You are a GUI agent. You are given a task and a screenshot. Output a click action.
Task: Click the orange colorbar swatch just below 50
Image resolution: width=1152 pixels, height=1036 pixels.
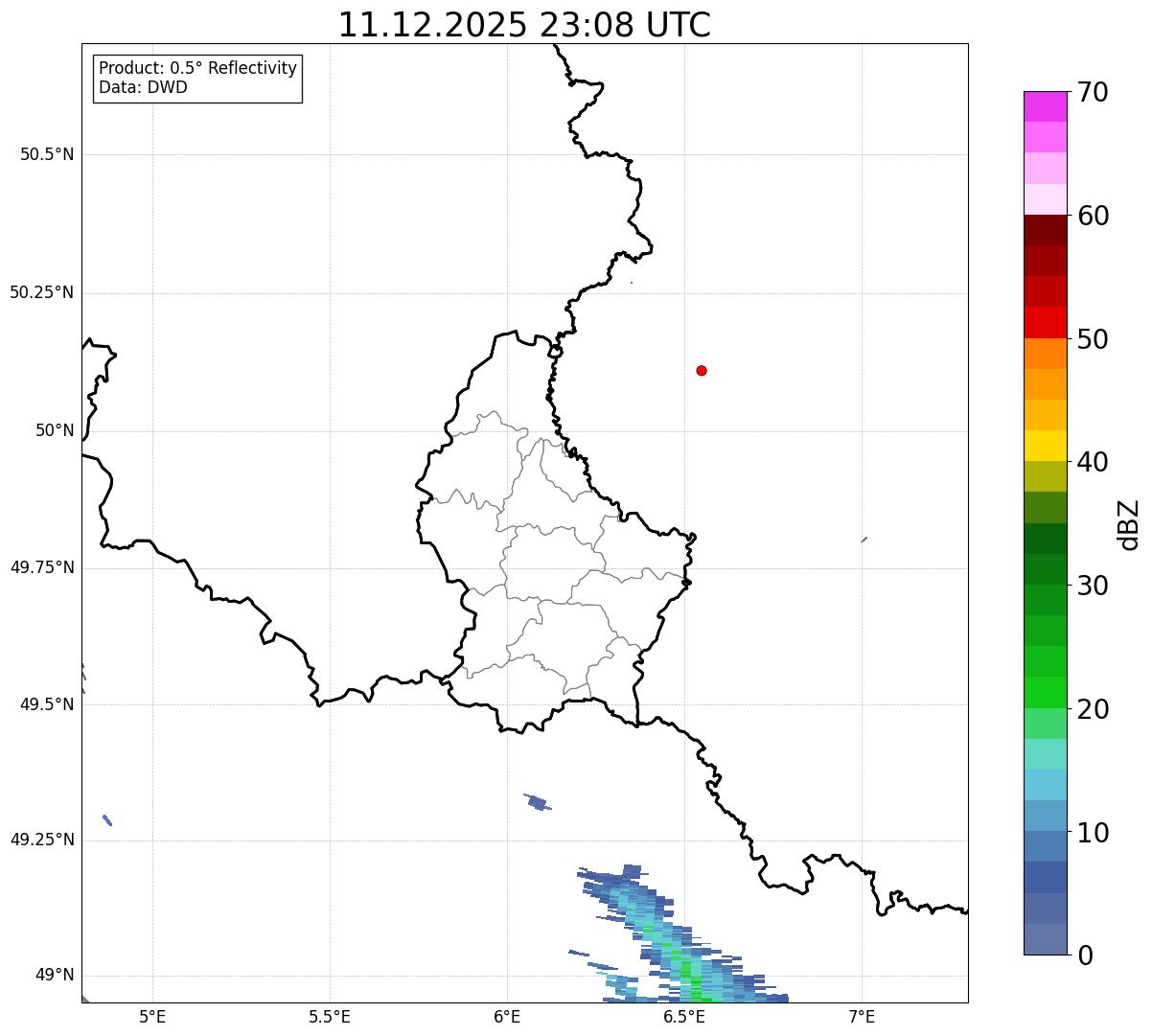pos(1045,354)
